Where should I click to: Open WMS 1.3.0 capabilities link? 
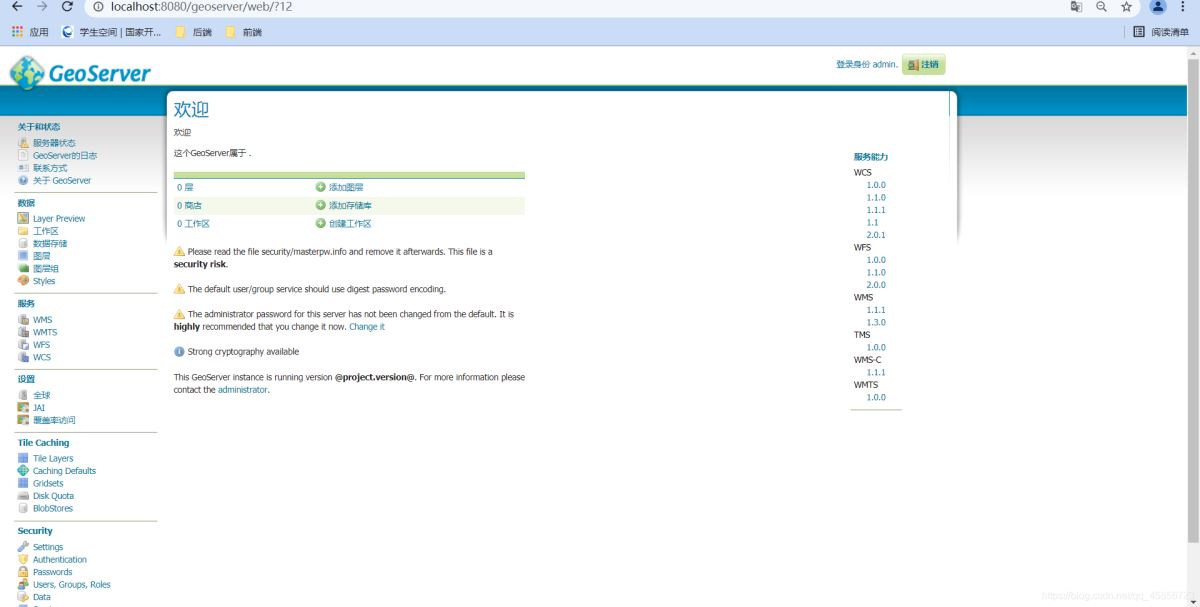pyautogui.click(x=876, y=322)
